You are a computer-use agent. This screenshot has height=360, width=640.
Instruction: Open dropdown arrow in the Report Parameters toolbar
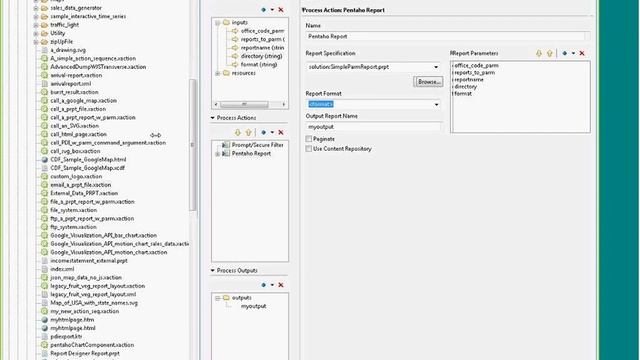(x=573, y=53)
